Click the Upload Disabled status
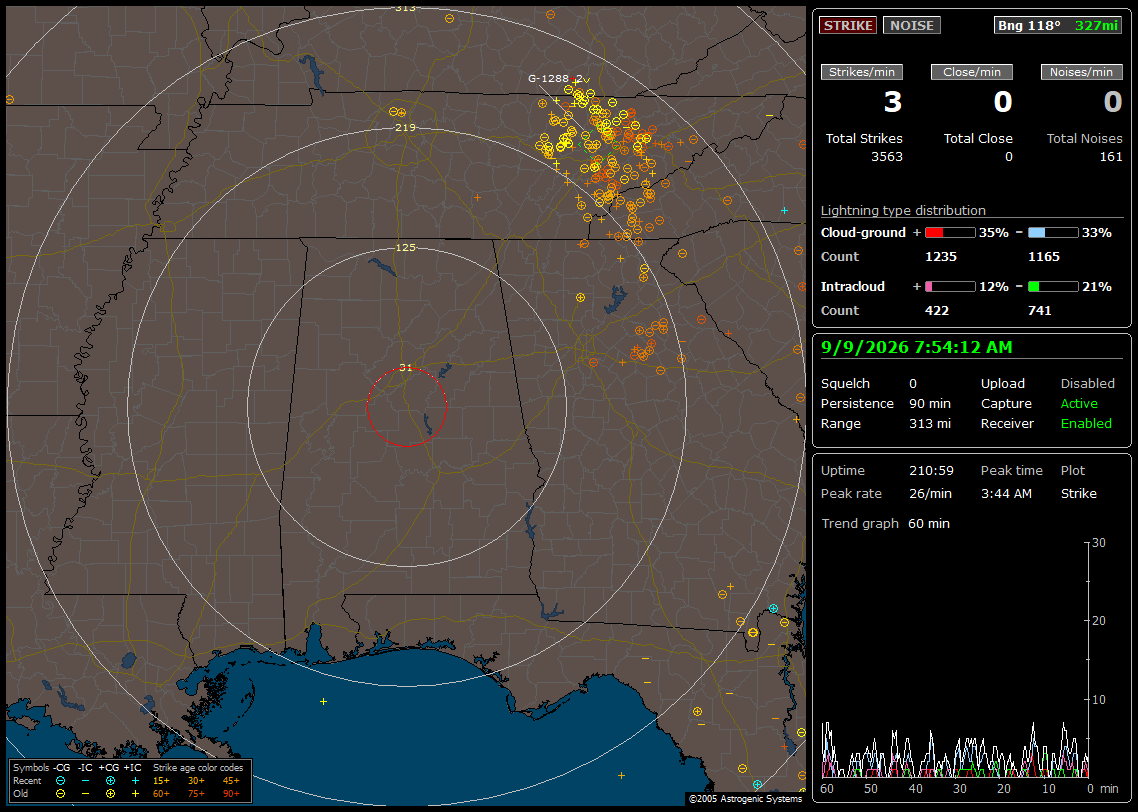The width and height of the screenshot is (1138, 812). (1087, 384)
